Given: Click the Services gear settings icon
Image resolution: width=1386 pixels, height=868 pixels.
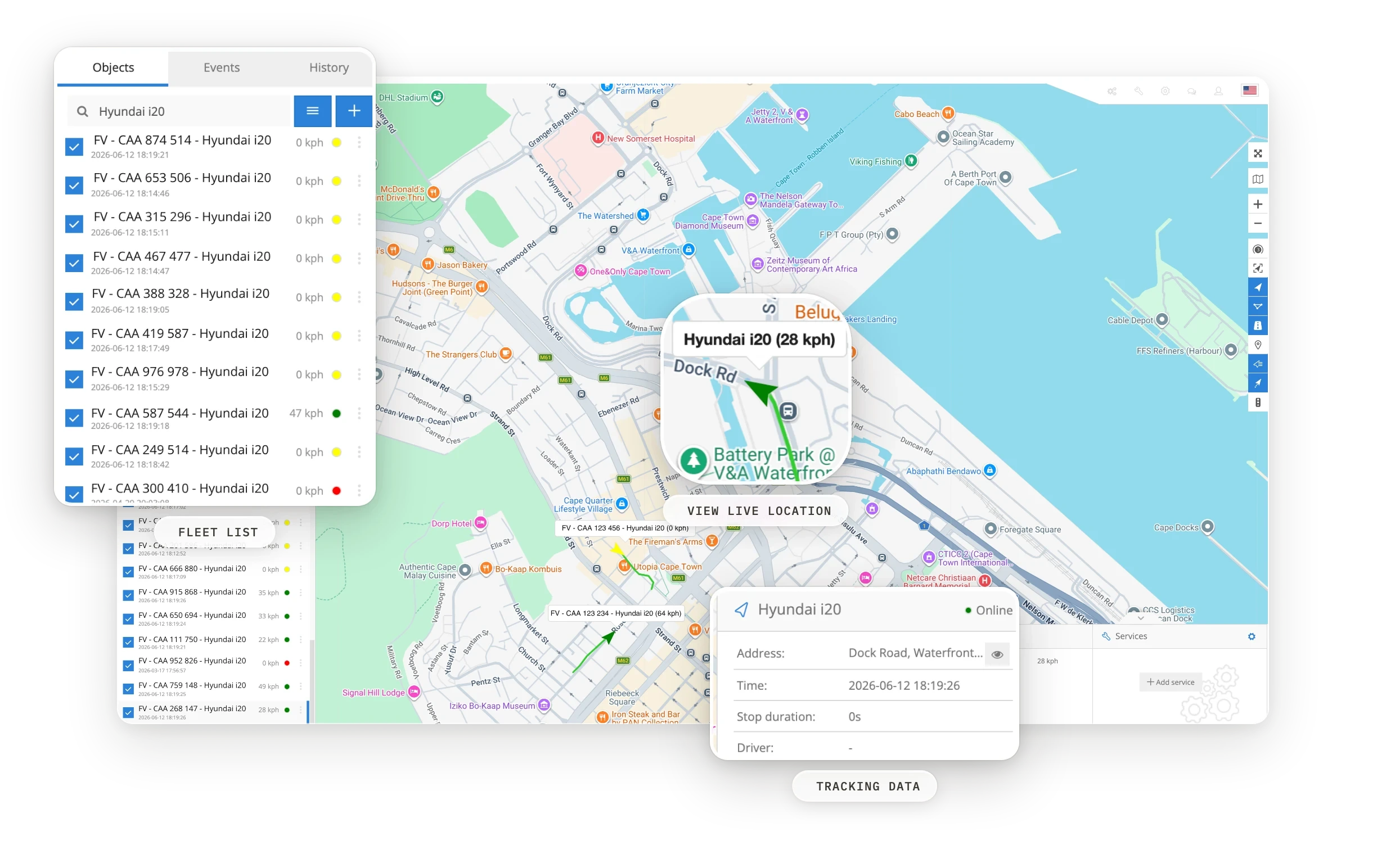Looking at the screenshot, I should pos(1251,636).
